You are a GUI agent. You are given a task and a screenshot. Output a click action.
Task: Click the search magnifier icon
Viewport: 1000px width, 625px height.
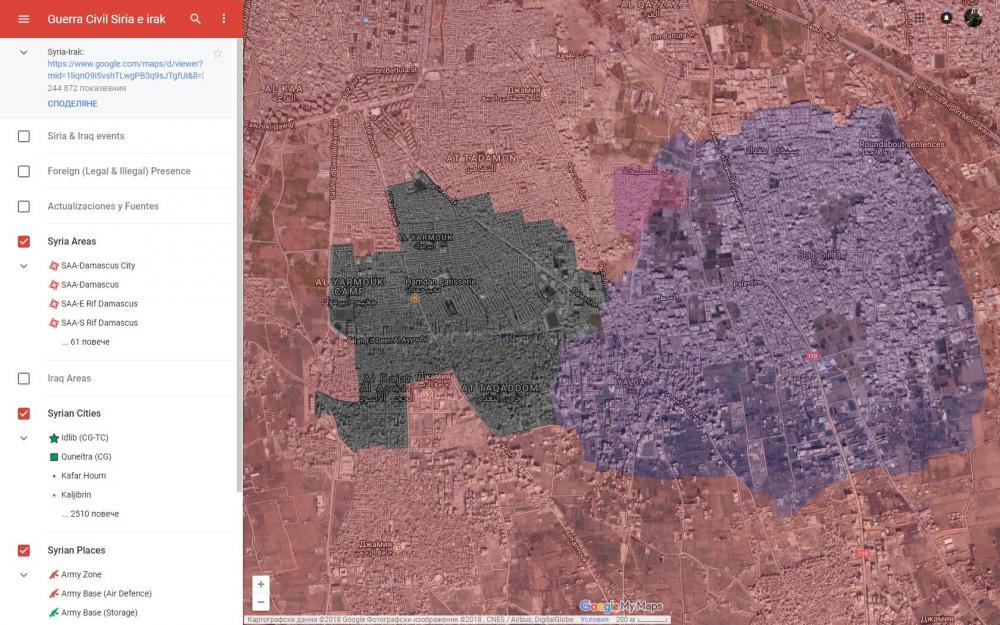(x=196, y=19)
